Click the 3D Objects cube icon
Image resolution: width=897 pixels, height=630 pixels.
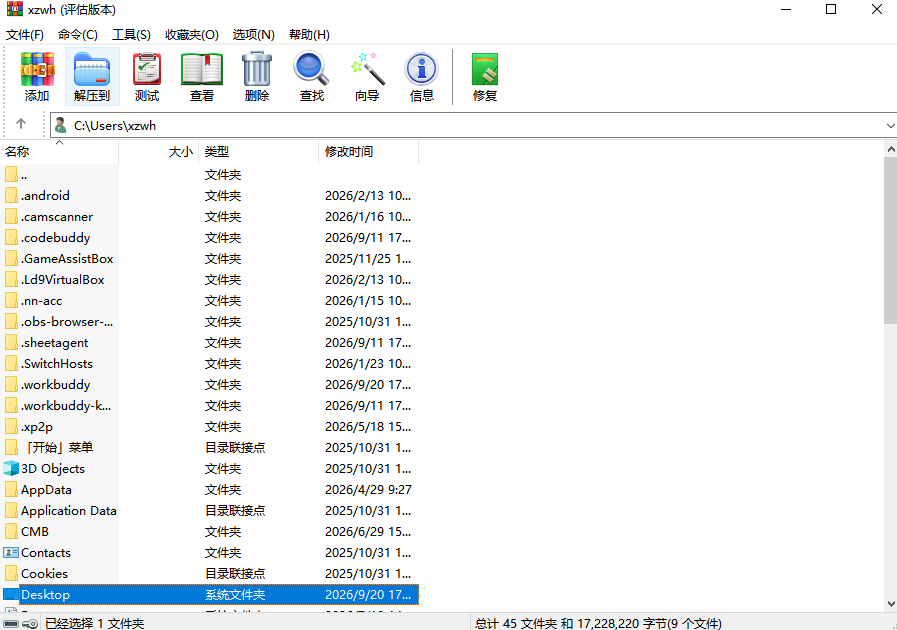pyautogui.click(x=11, y=468)
